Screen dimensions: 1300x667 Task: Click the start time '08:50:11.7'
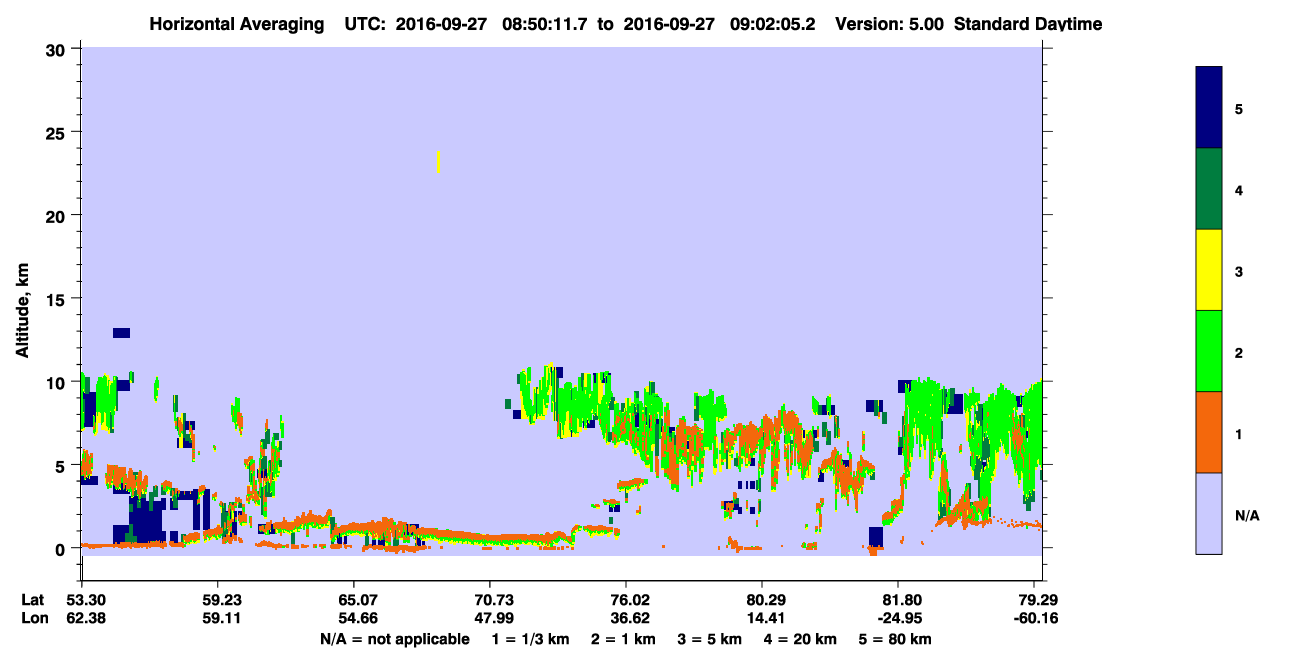click(544, 24)
